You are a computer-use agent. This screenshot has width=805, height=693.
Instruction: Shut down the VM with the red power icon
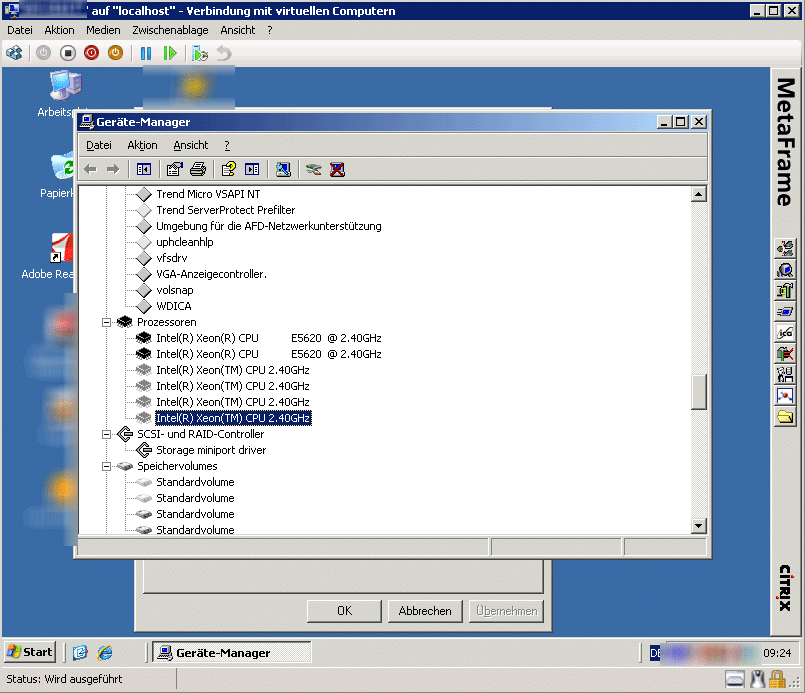91,53
